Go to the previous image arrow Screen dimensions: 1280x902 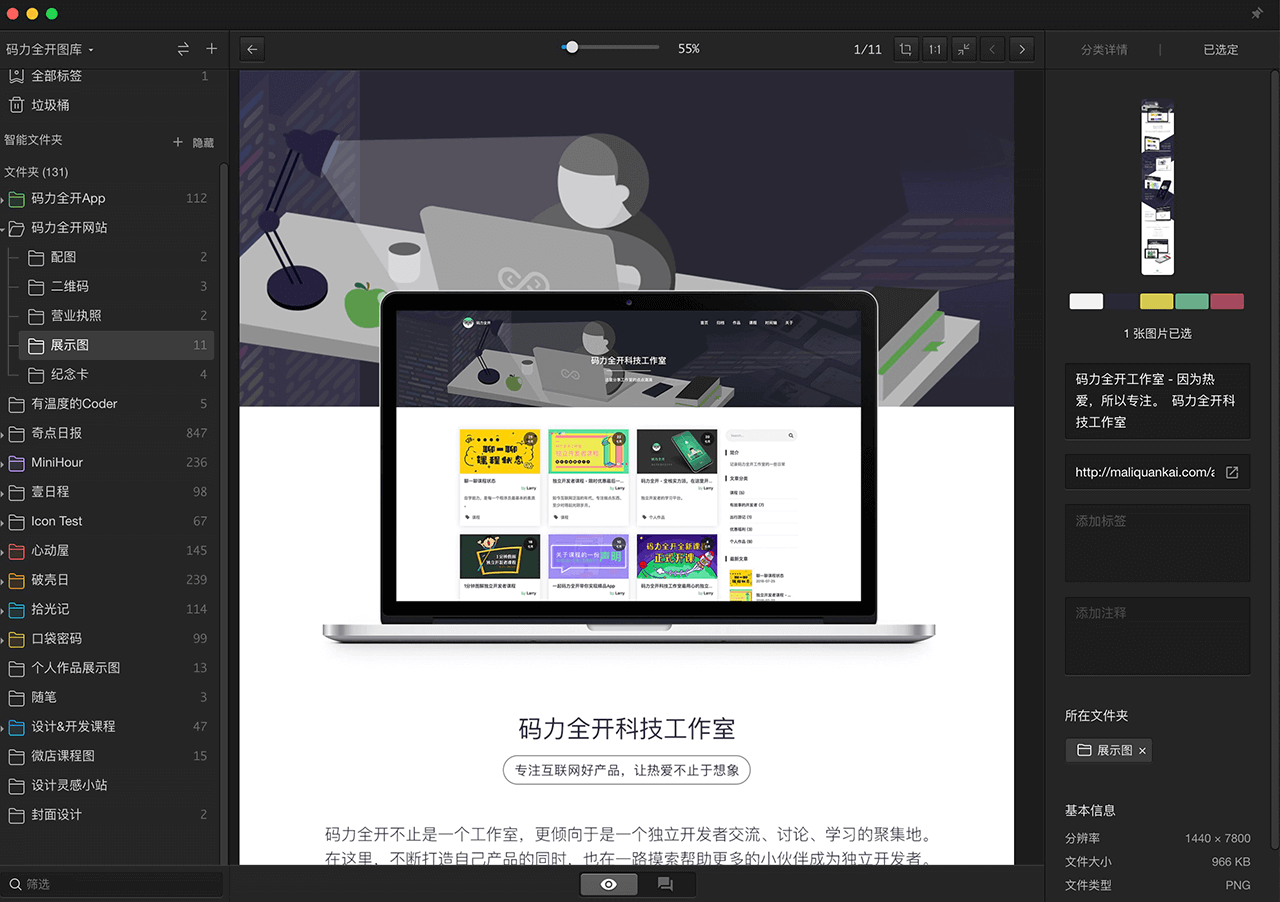[x=992, y=49]
